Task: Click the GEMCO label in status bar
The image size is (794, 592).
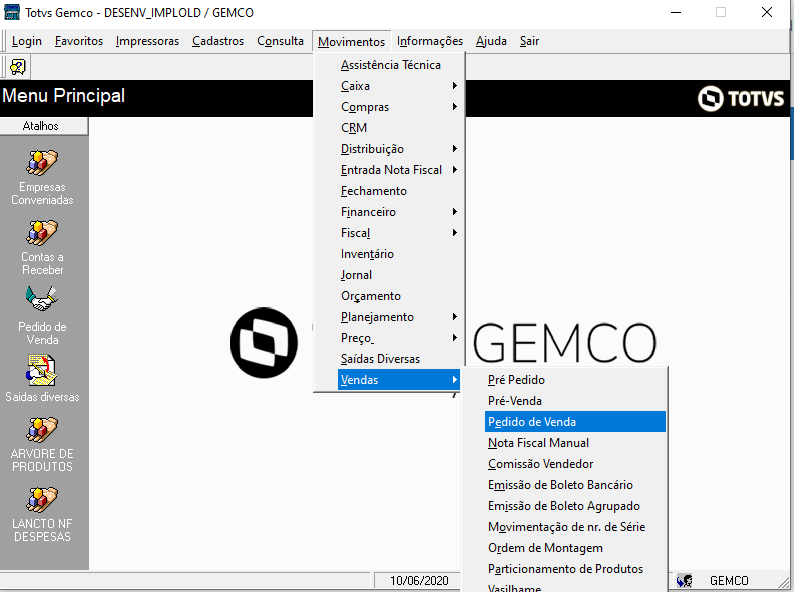Action: pos(729,581)
